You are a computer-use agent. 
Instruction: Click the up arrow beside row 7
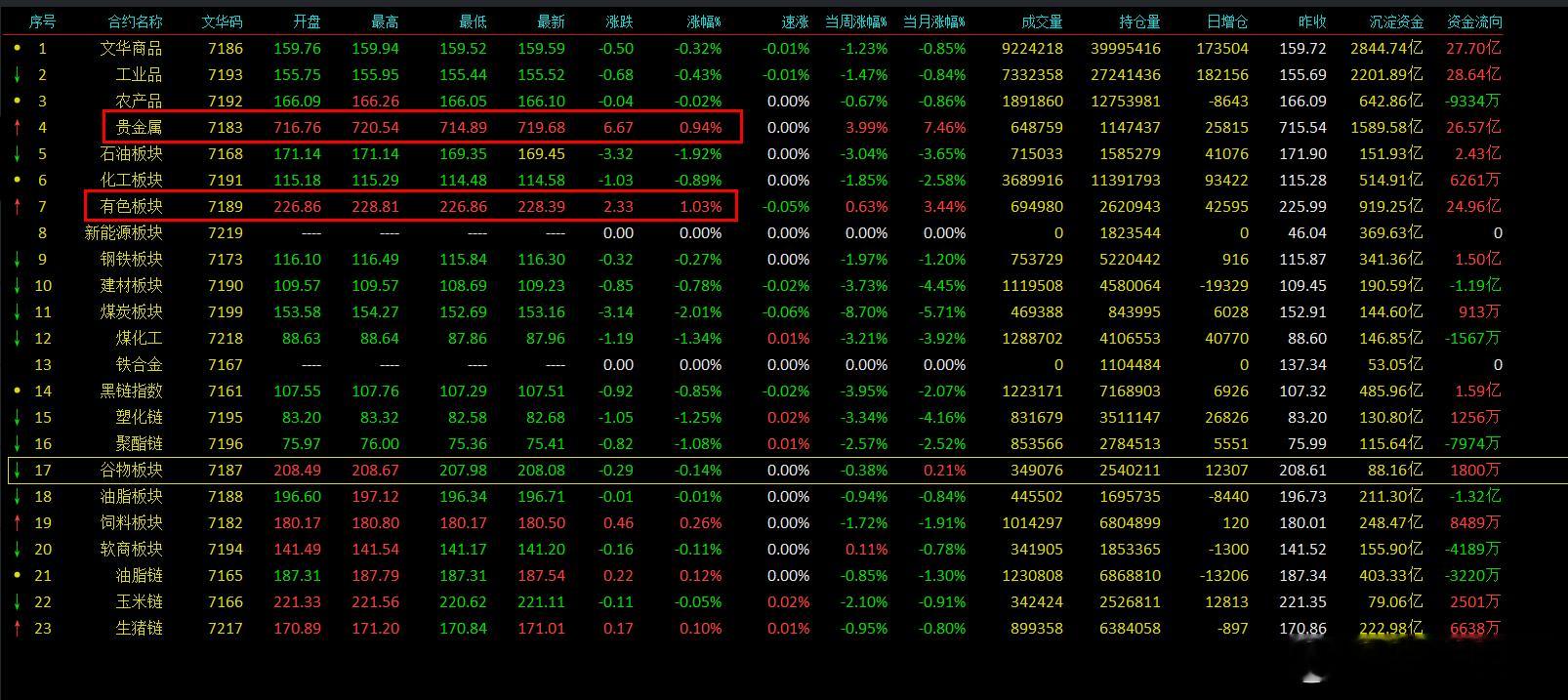[17, 206]
